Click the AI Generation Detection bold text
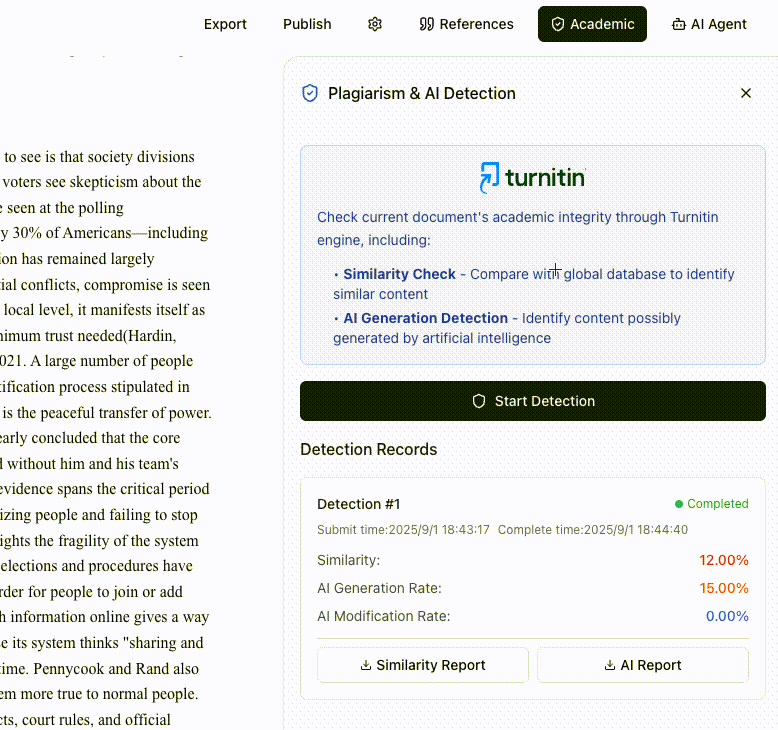The width and height of the screenshot is (778, 730). pos(425,318)
